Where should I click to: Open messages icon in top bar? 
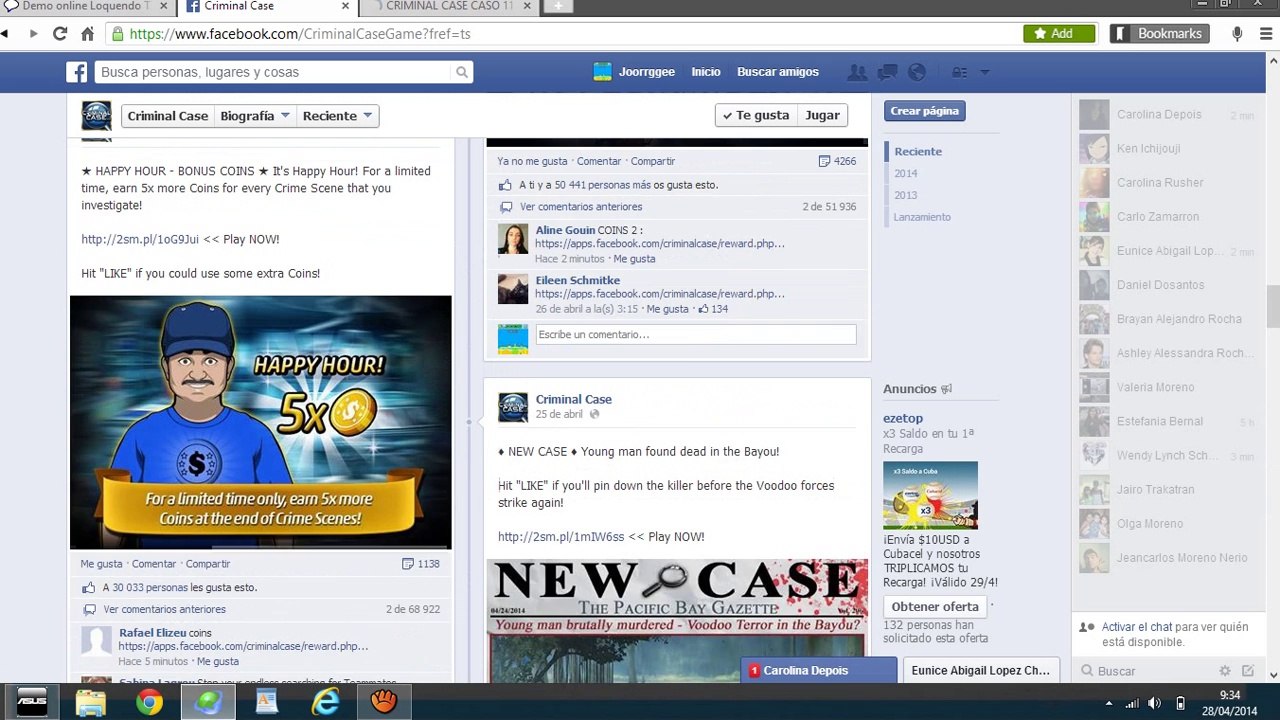pyautogui.click(x=887, y=72)
